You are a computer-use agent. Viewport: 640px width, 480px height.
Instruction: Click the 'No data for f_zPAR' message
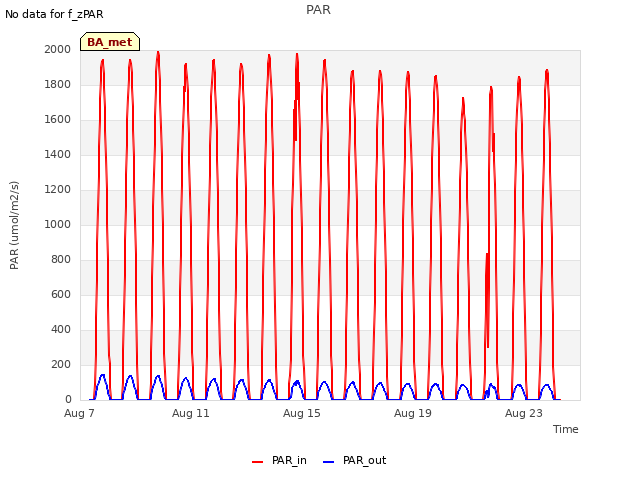pos(54,14)
